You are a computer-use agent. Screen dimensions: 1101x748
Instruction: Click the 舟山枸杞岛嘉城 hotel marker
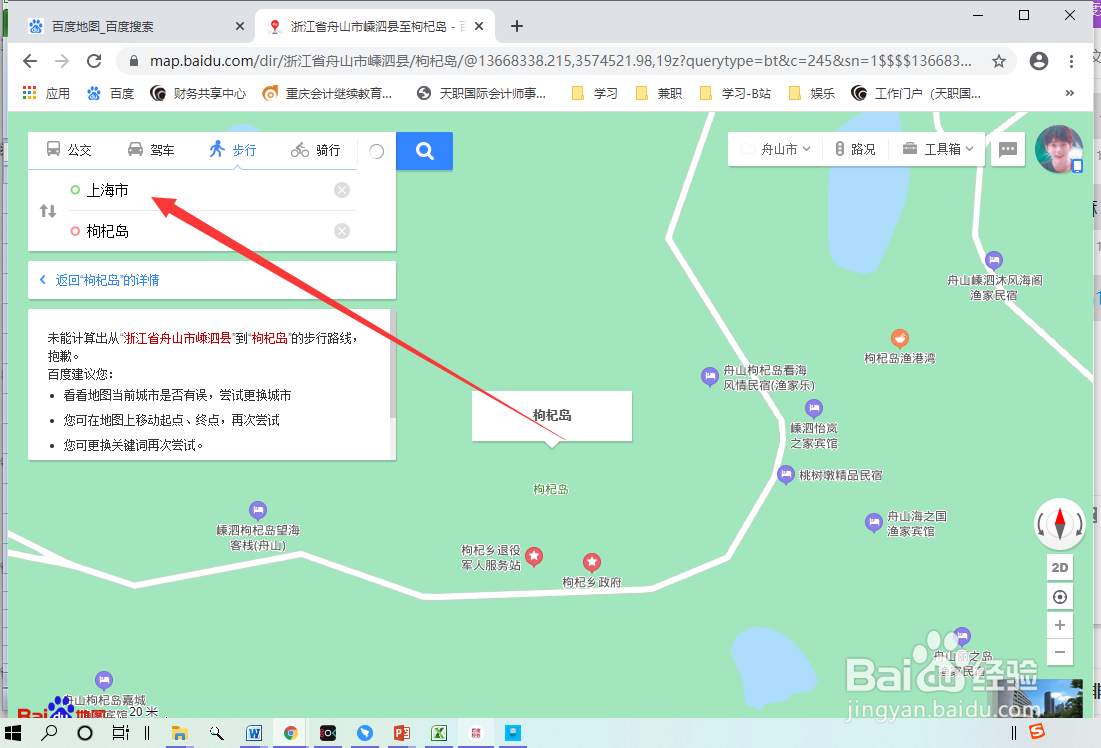pyautogui.click(x=104, y=680)
